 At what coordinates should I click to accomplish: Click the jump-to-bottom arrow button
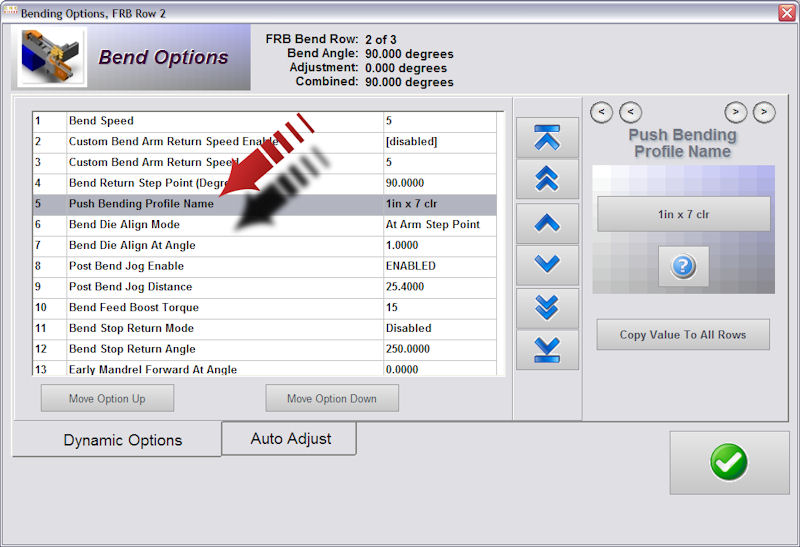(x=547, y=350)
